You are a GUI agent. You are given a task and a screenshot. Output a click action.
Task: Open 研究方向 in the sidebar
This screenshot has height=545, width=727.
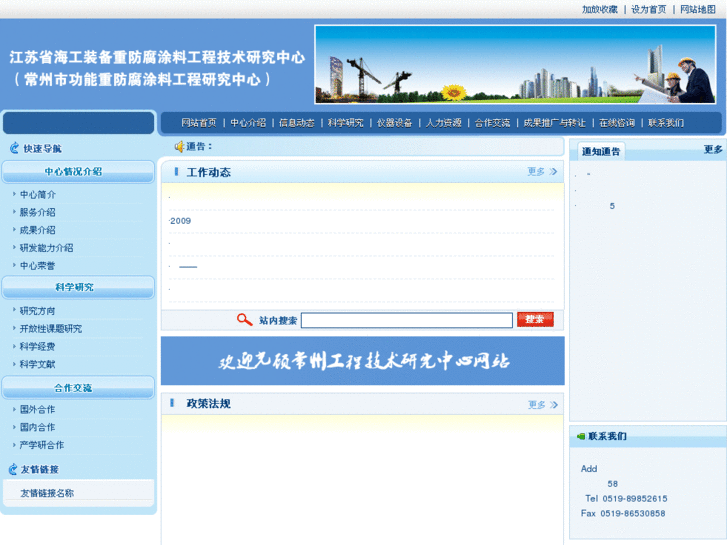tap(38, 311)
